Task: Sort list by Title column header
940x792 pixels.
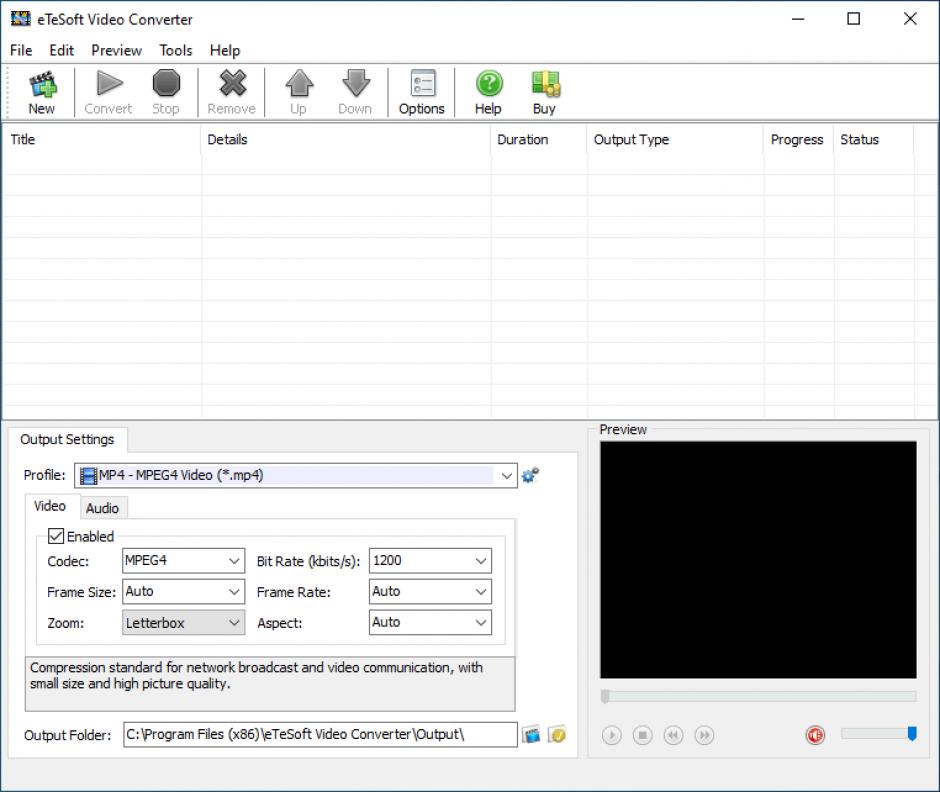Action: [101, 140]
